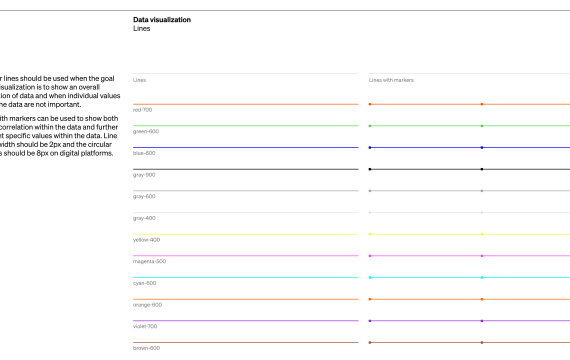Select the violet-700 line without markers
Screen dimensions: 570x360
(246, 321)
